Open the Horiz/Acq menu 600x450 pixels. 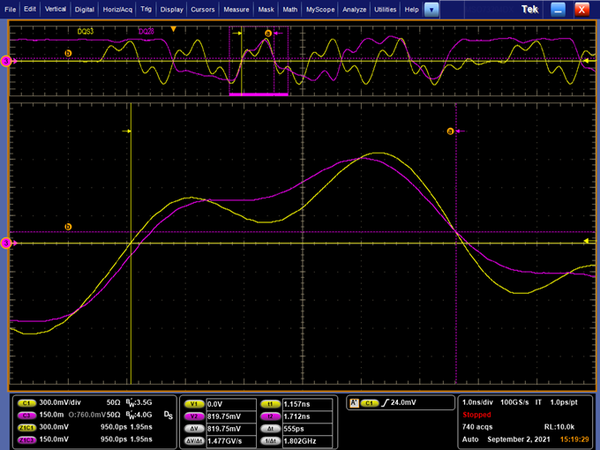point(119,8)
